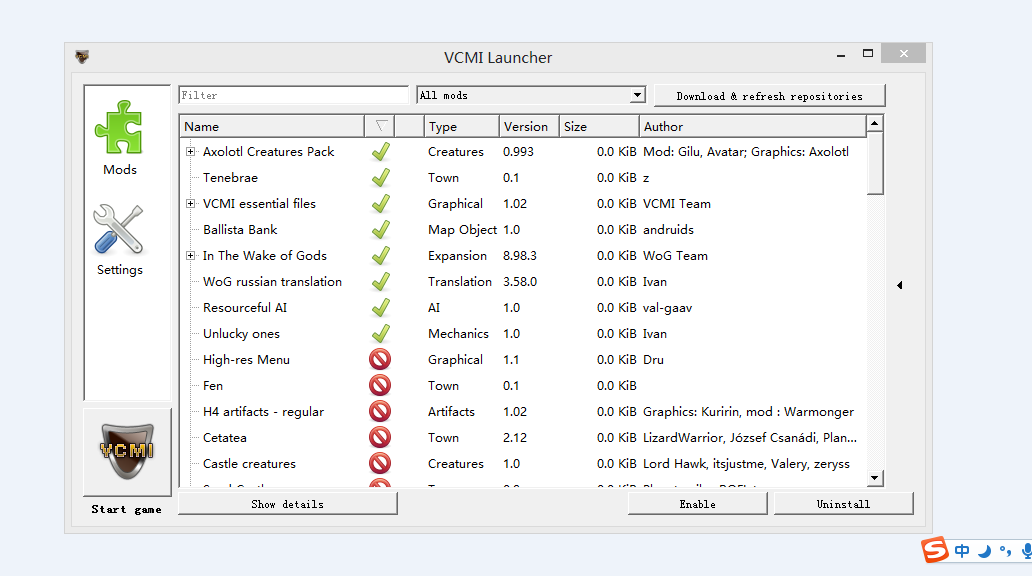Screen dimensions: 1032x576
Task: Click author text 'WoG Team'
Action: (675, 255)
